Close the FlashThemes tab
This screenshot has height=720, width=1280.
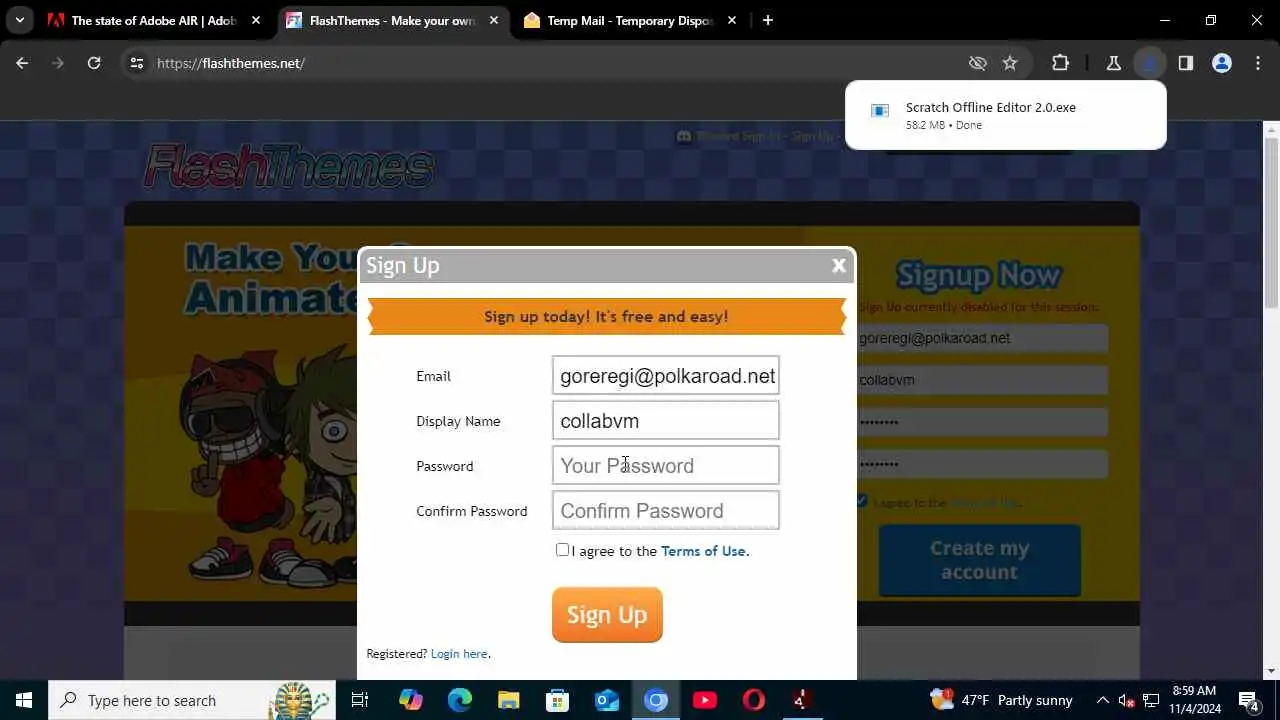pyautogui.click(x=494, y=20)
